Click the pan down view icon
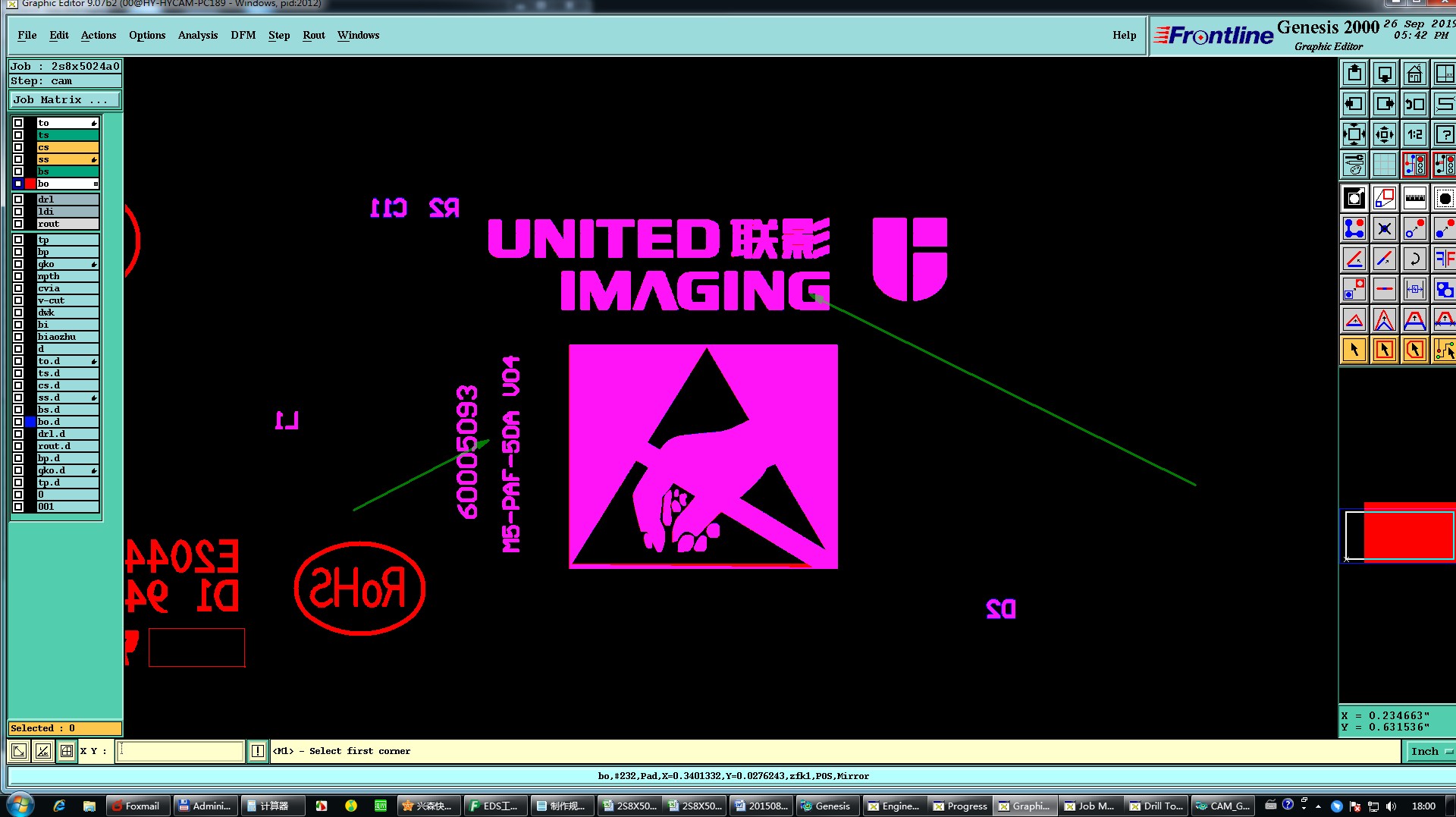 coord(1384,74)
